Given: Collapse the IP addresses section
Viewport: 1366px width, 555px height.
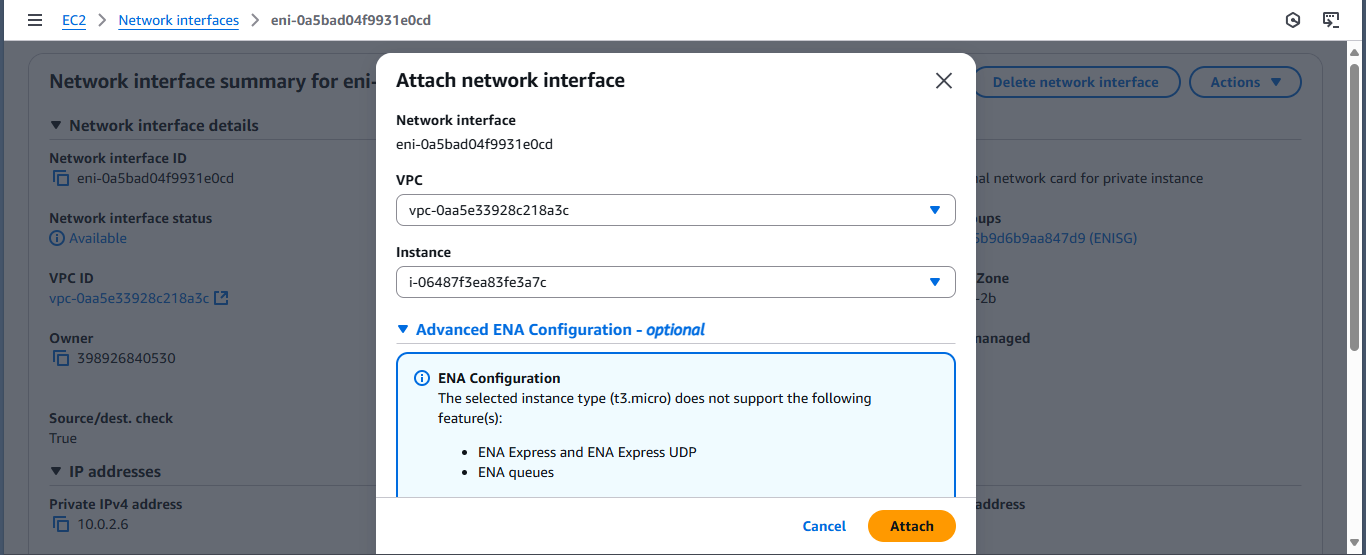Looking at the screenshot, I should point(56,472).
